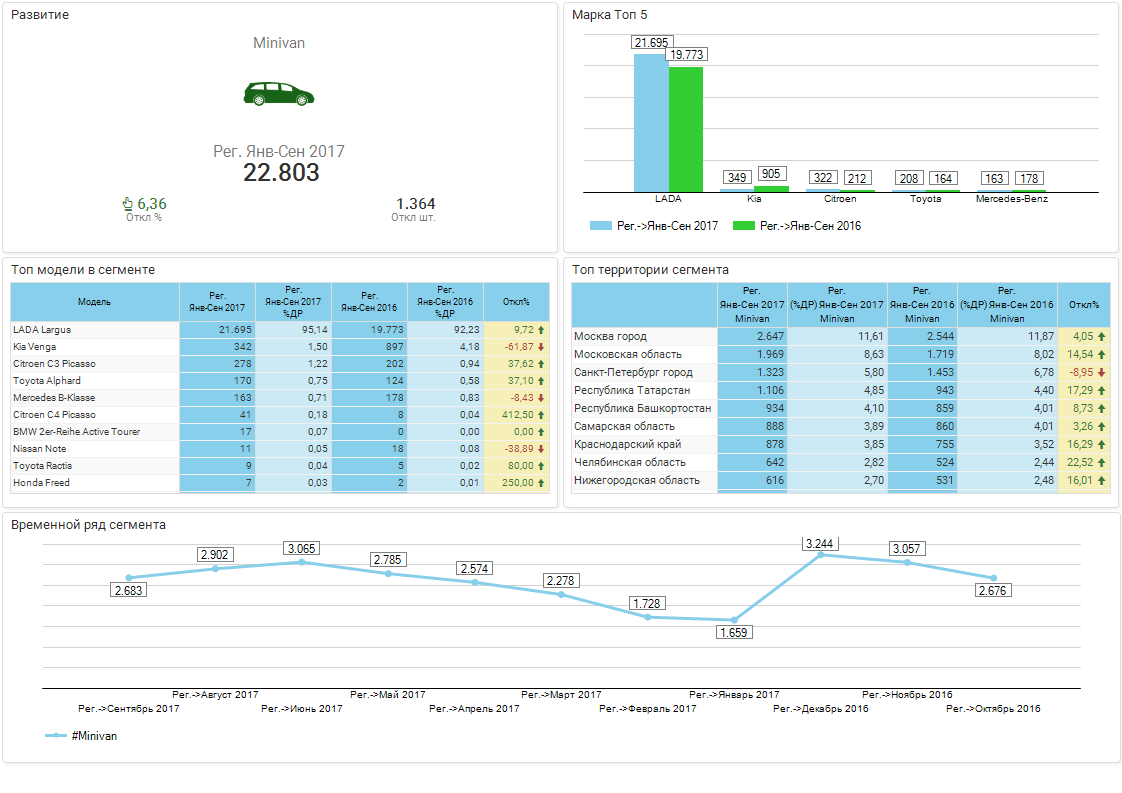Click up arrow in Citroen C4 Picasso row
Viewport: 1122px width, 793px height.
pyautogui.click(x=541, y=415)
